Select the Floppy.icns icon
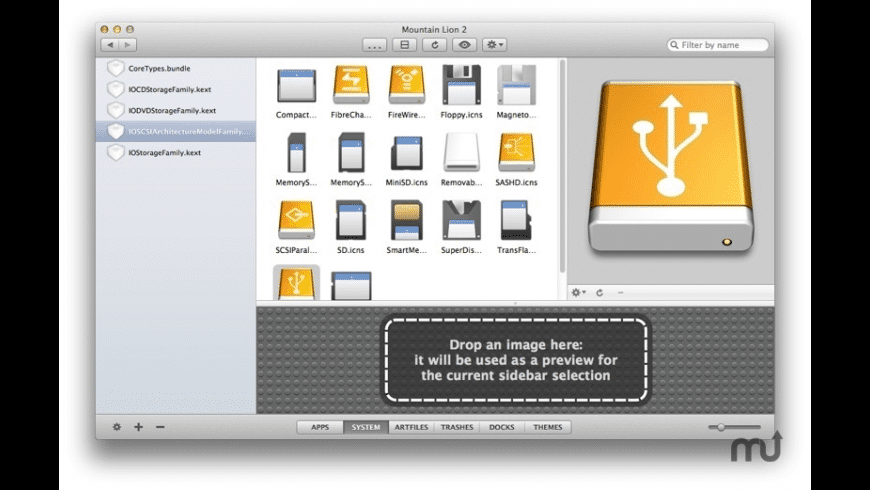This screenshot has width=870, height=490. pyautogui.click(x=461, y=85)
